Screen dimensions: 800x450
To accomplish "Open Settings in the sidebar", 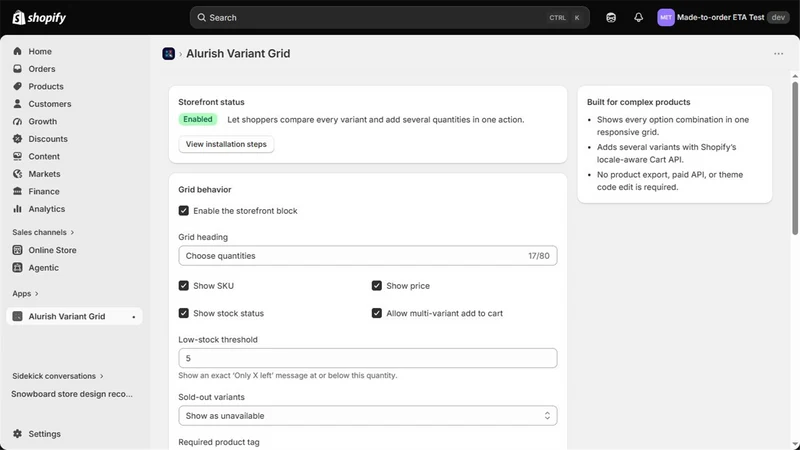I will click(x=74, y=434).
